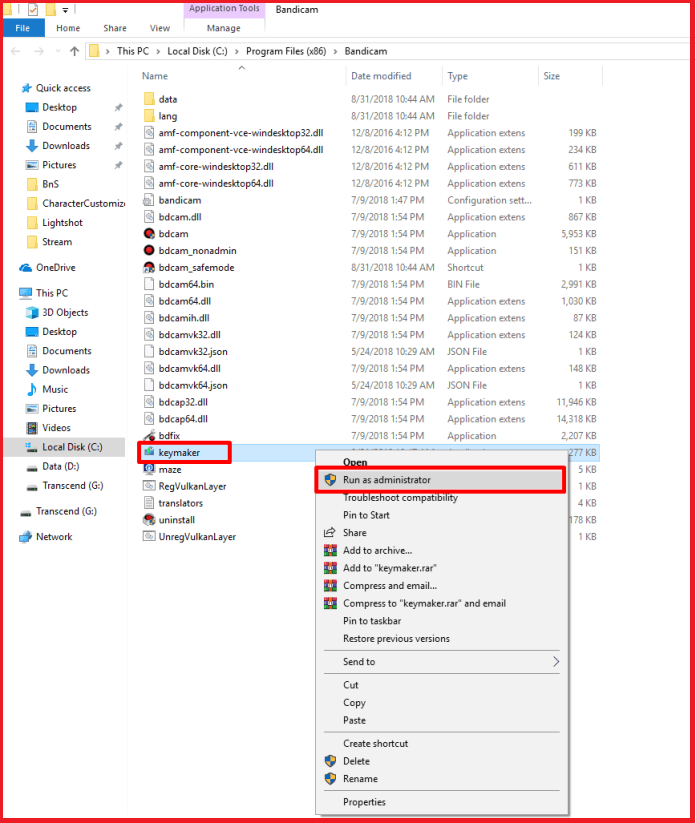Switch to the View ribbon tab
The height and width of the screenshot is (823, 696).
(x=160, y=28)
